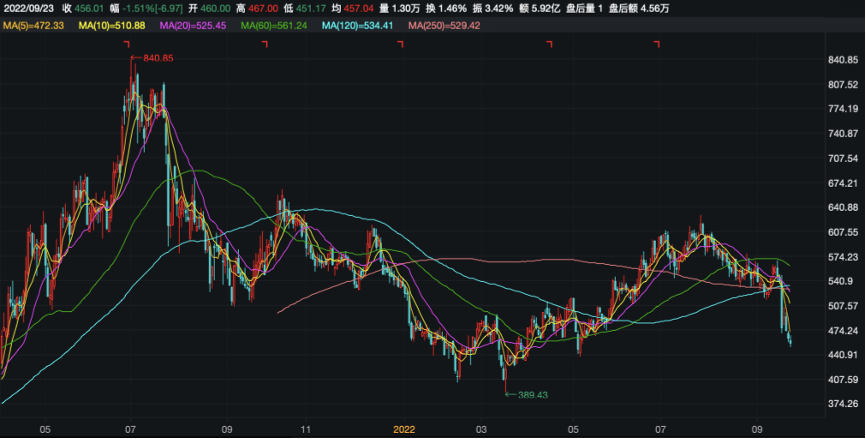Click the 807.52 price axis label
The height and width of the screenshot is (439, 866).
click(x=843, y=84)
